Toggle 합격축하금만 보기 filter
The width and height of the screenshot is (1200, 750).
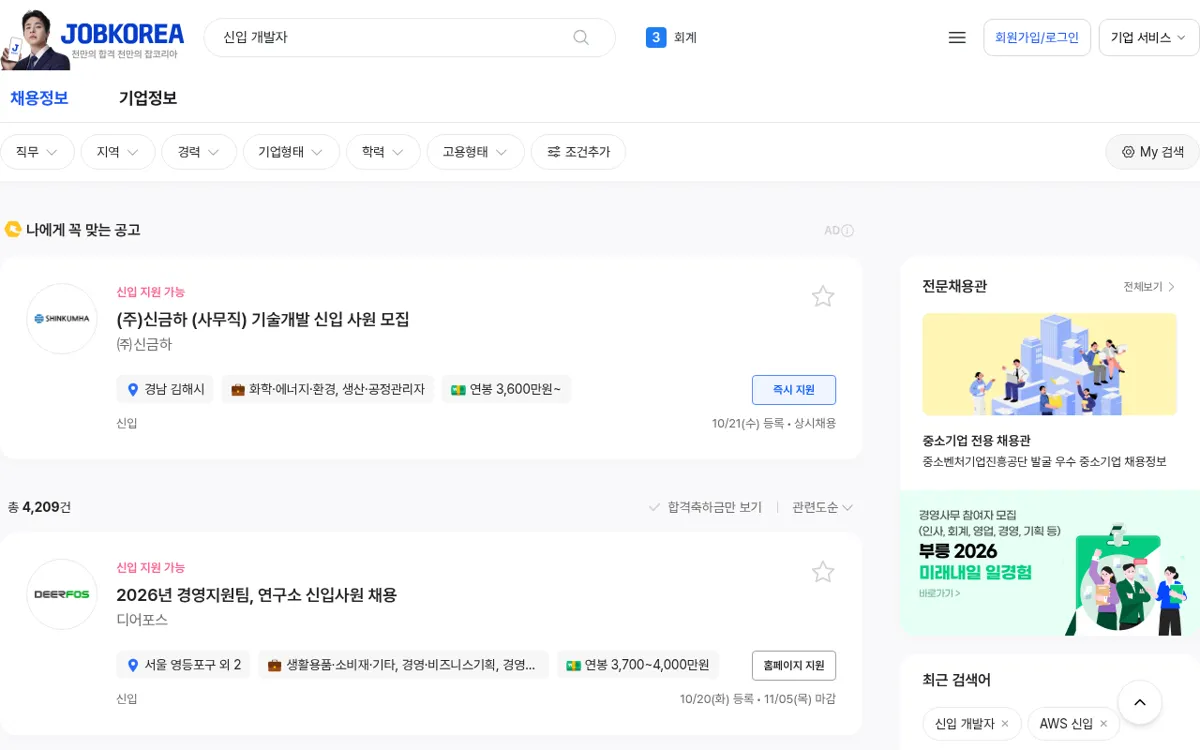pos(705,507)
